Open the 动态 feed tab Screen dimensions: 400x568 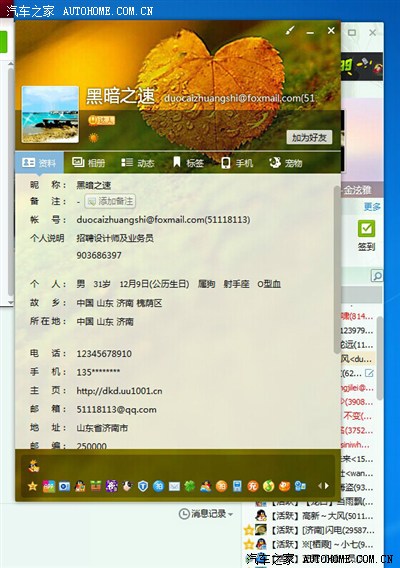coord(138,163)
